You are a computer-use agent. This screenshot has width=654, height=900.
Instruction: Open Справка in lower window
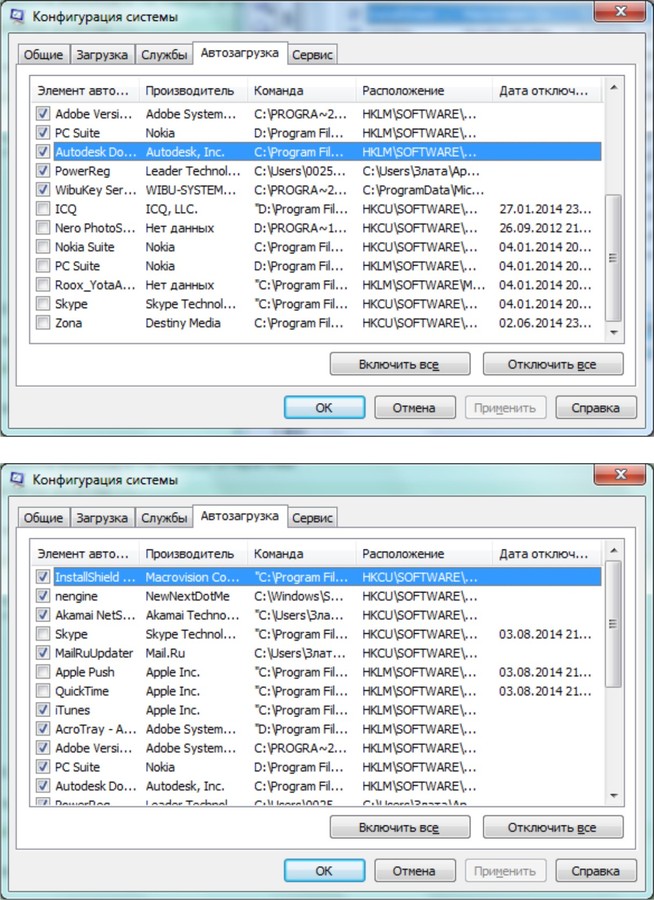coord(595,871)
